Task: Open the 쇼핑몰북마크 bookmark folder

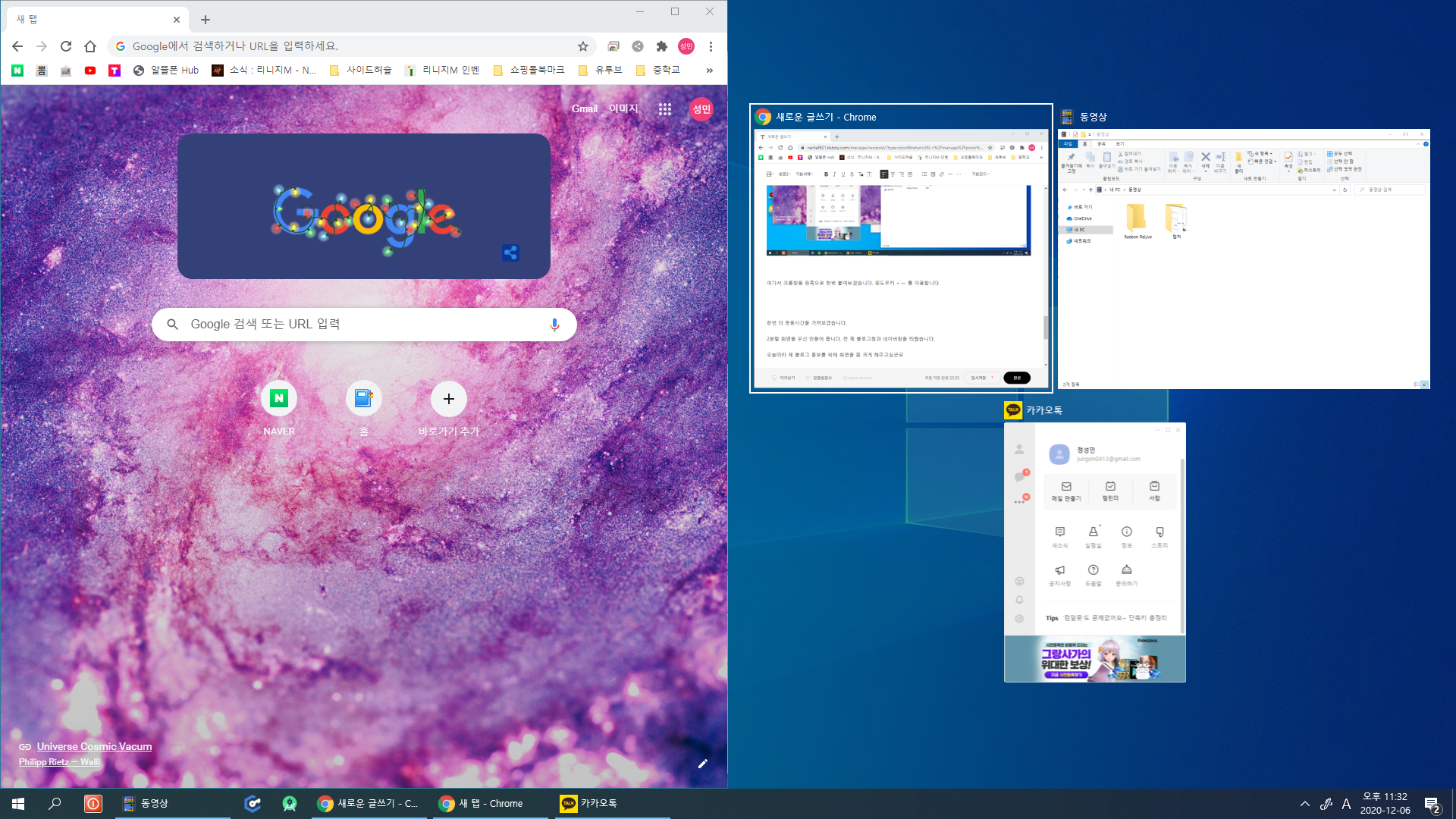Action: (x=529, y=71)
